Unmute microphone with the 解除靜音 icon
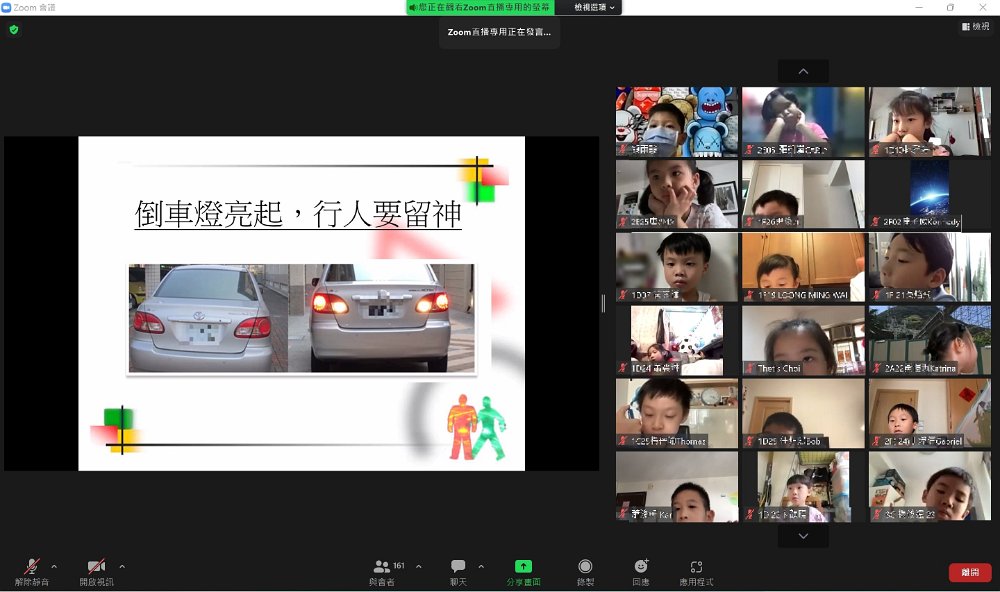1000x592 pixels. [32, 567]
